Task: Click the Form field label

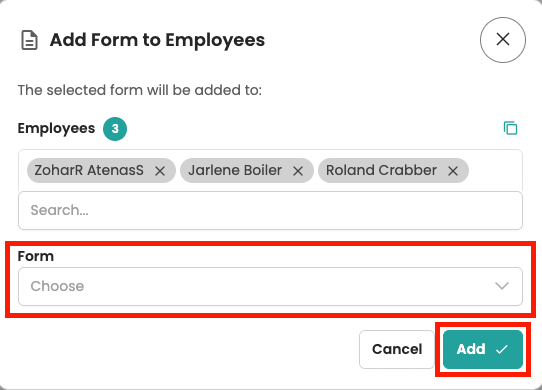Action: 36,256
